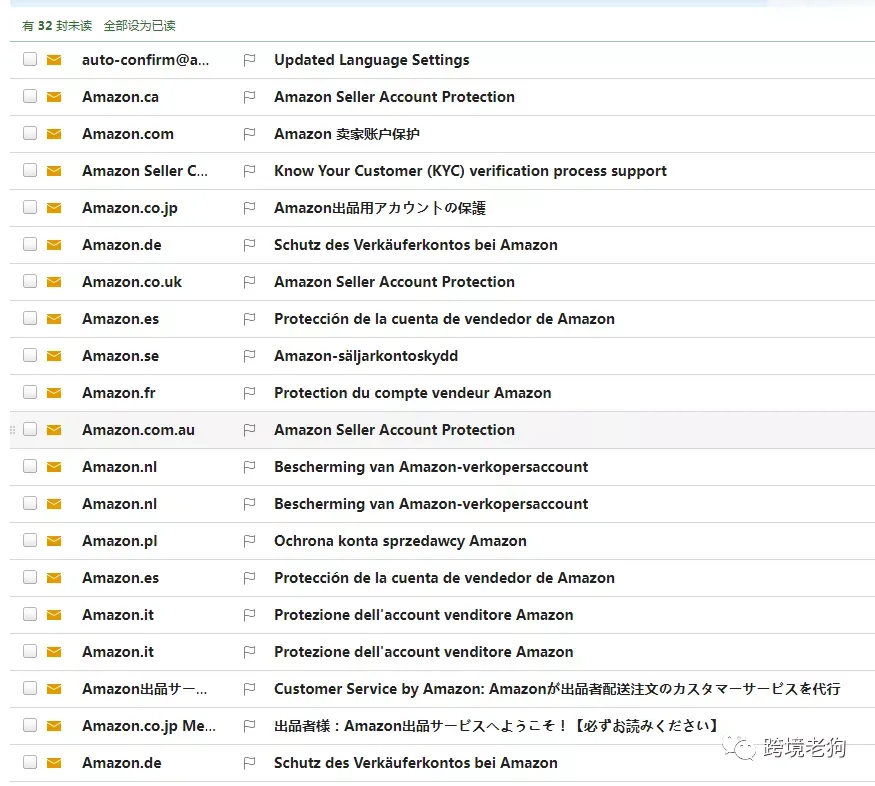Click envelope icon of Amazon Seller C... email
Screen dimensions: 875x786
[54, 171]
